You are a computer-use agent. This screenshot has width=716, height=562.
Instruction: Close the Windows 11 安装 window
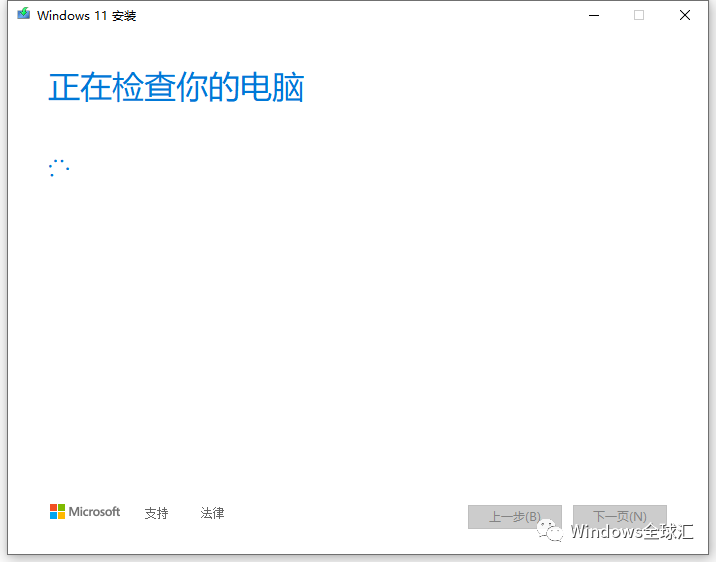pyautogui.click(x=684, y=16)
